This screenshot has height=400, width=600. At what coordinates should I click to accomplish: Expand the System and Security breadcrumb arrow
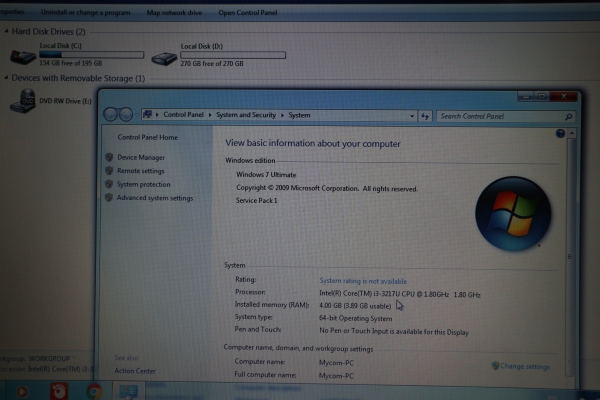(x=282, y=115)
